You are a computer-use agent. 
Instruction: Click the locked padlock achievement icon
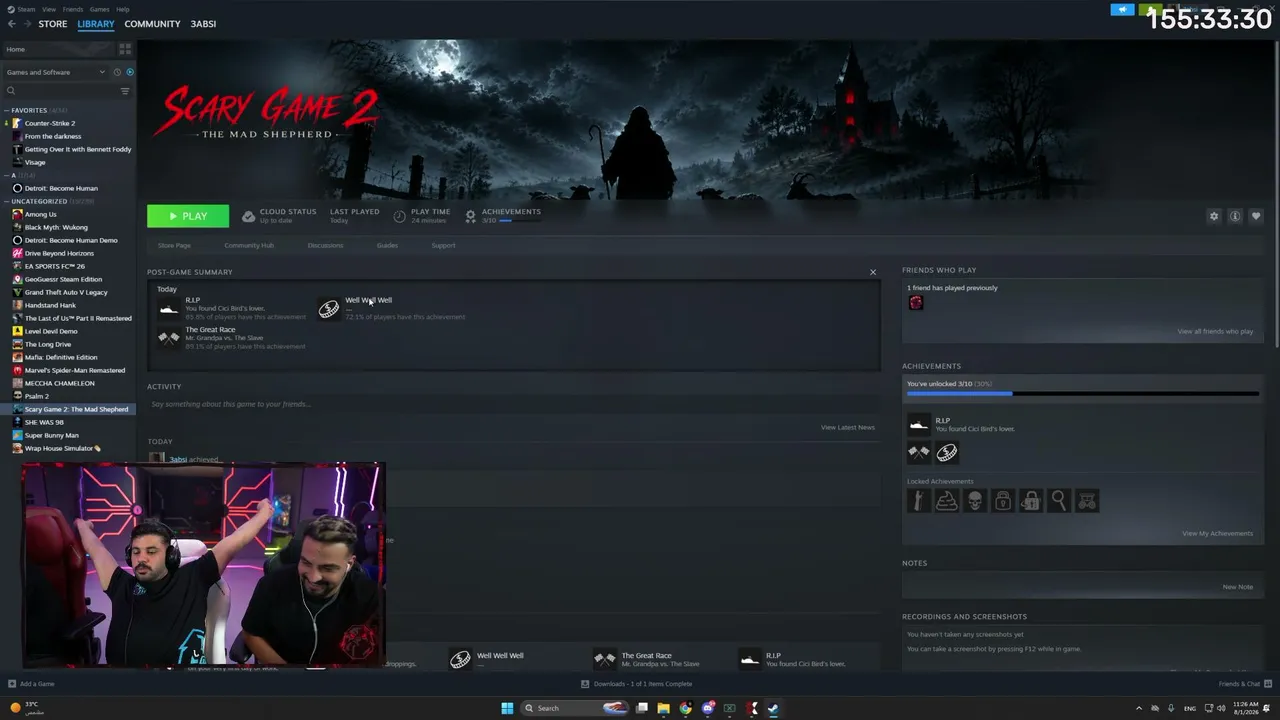(x=1003, y=501)
